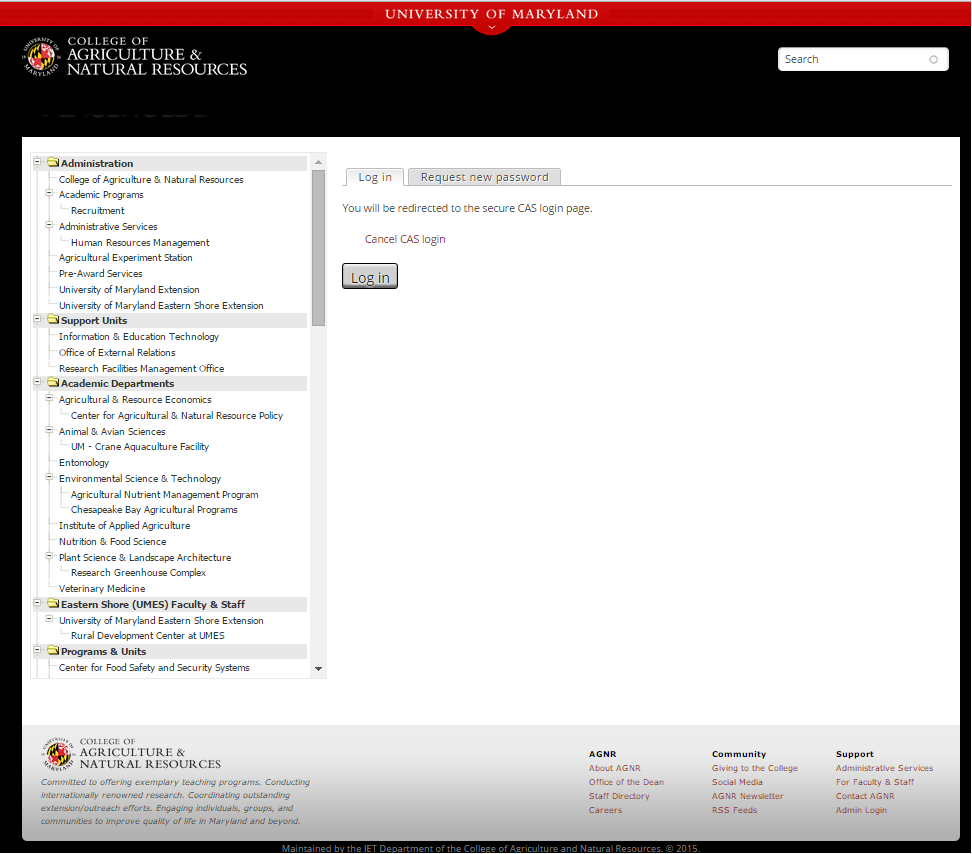Select Information & Education Technology item
The height and width of the screenshot is (854, 972).
(139, 337)
